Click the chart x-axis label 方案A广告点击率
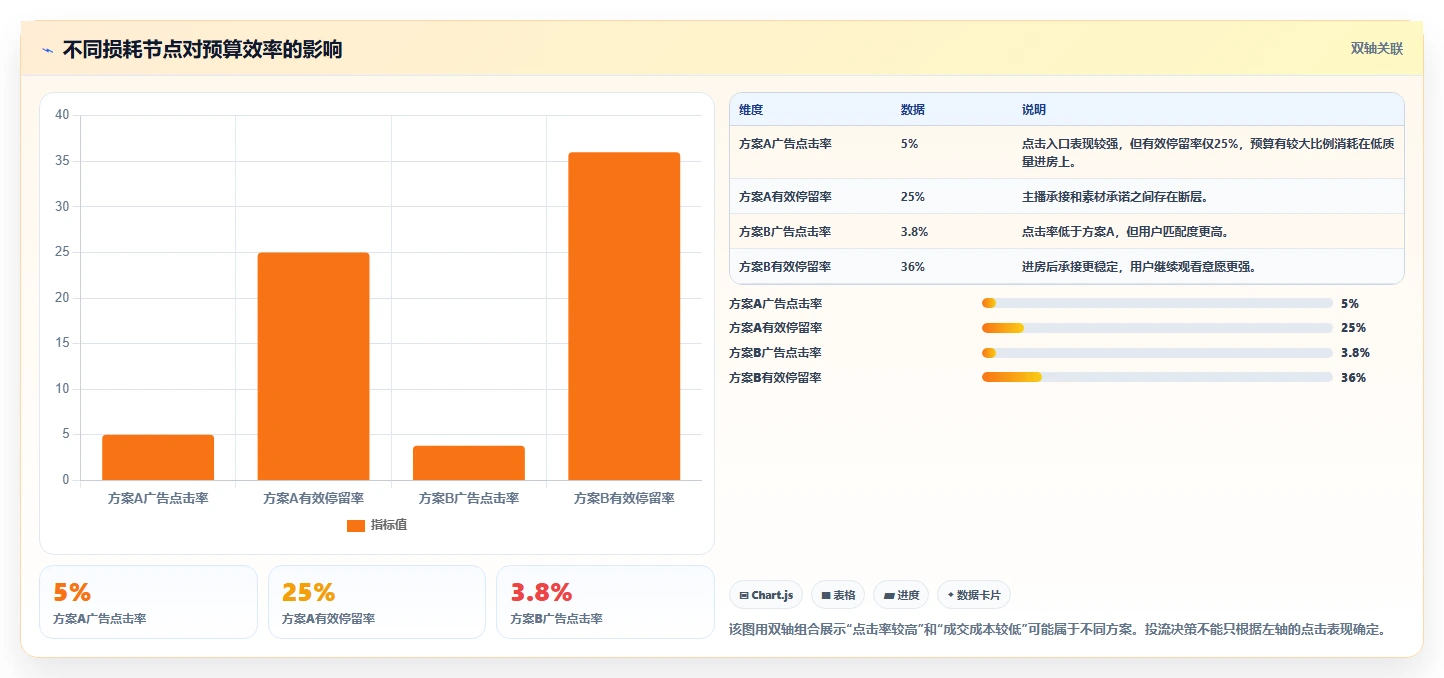Viewport: 1444px width, 678px height. [x=158, y=498]
